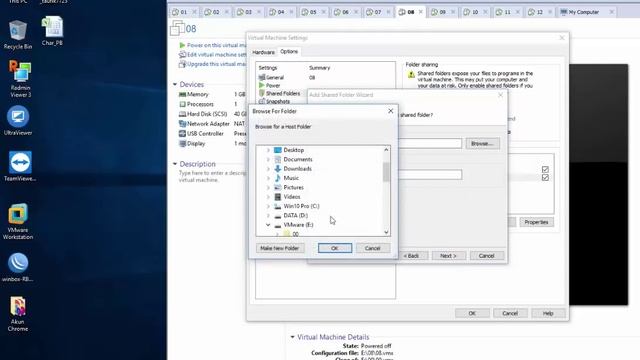Expand the Videos node in the folder tree
640x360 pixels.
(268, 197)
